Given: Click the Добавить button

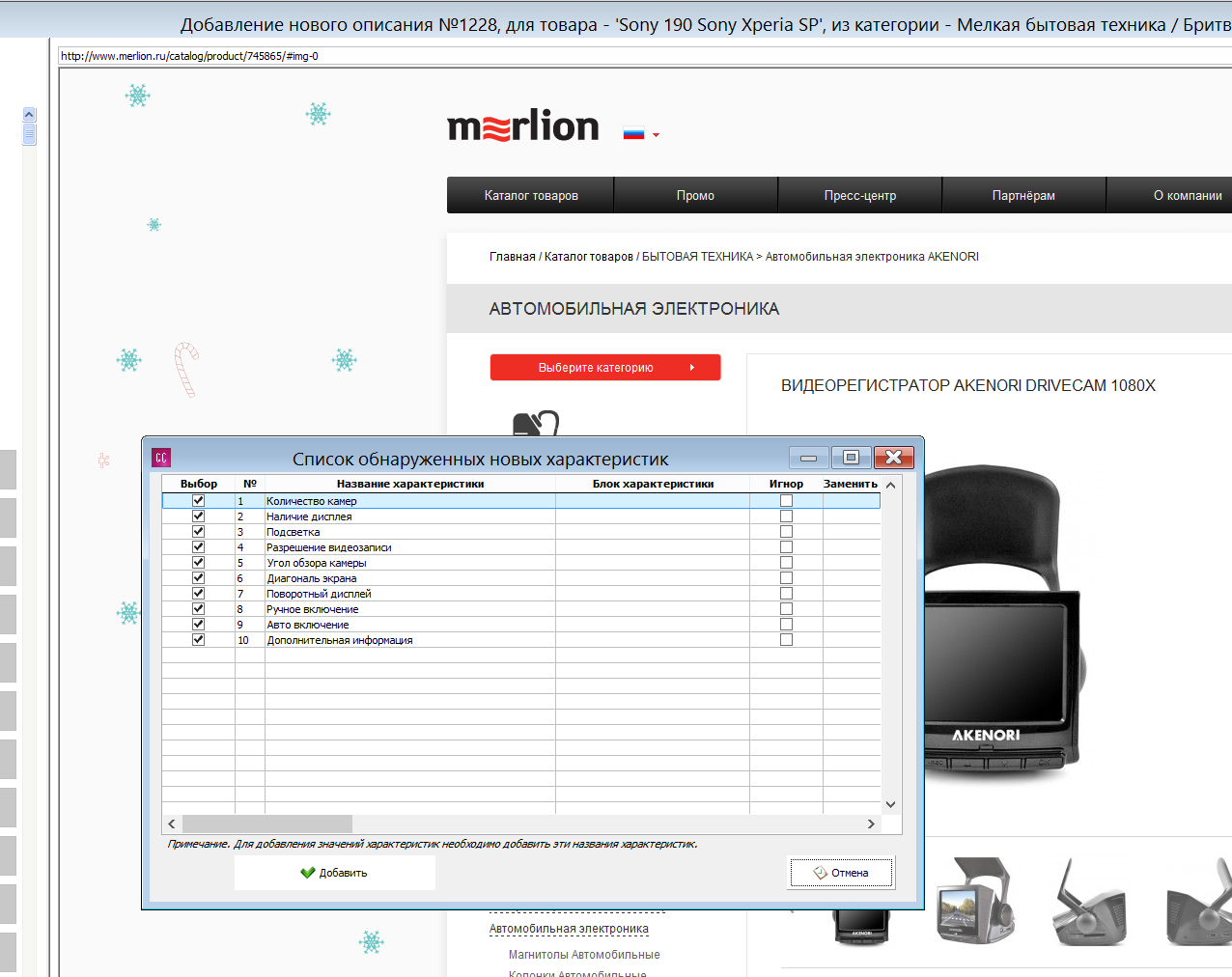Looking at the screenshot, I should click(334, 873).
